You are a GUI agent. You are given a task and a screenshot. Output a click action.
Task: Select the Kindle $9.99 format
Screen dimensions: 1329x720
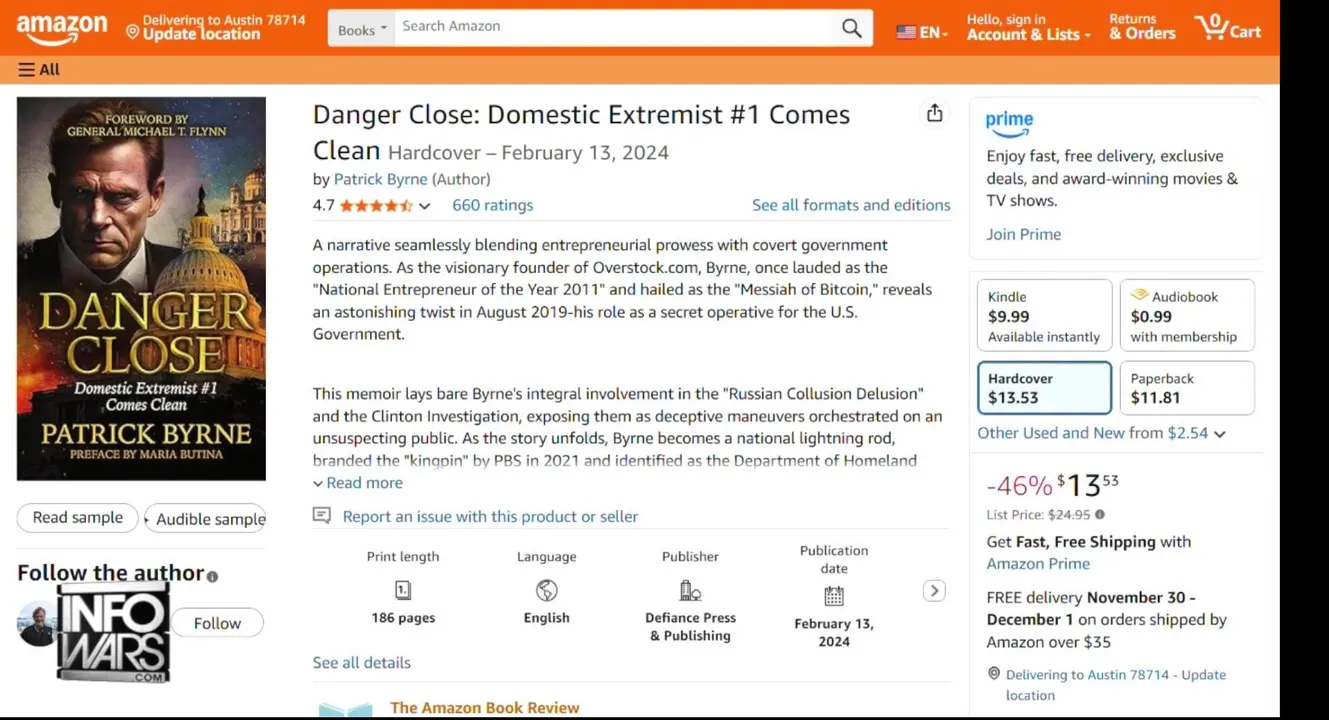[x=1044, y=316]
